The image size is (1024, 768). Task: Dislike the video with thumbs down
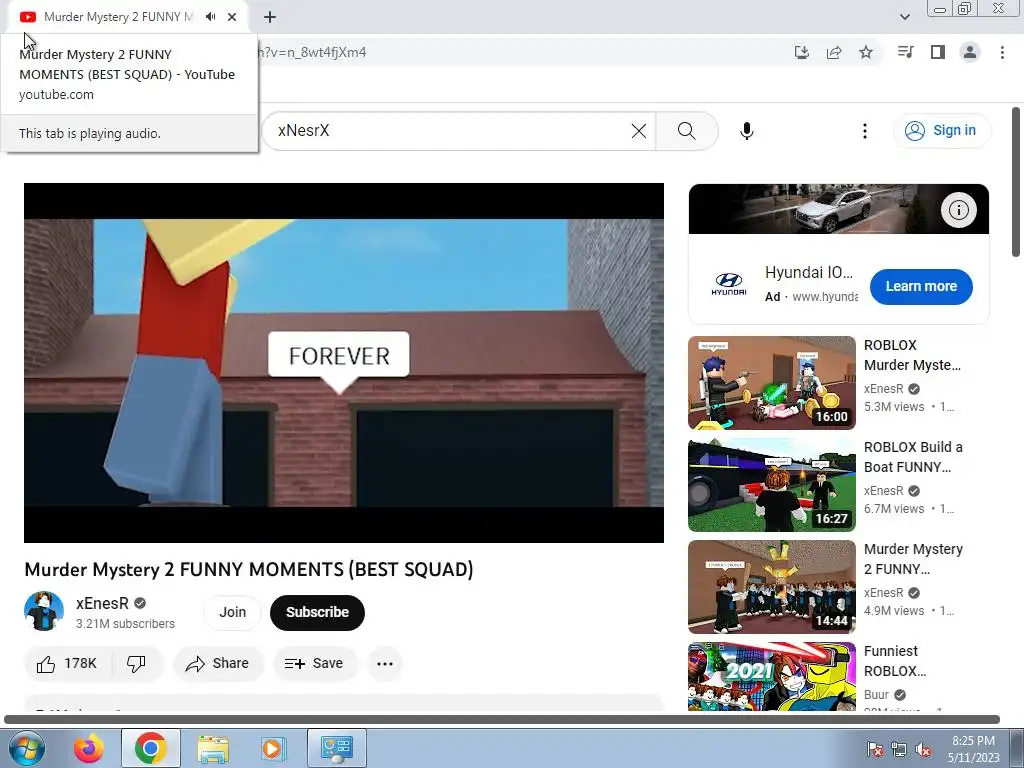(136, 664)
